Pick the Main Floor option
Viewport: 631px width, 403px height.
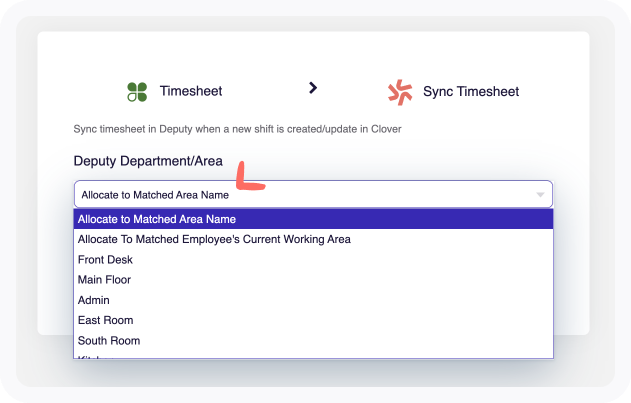point(313,280)
